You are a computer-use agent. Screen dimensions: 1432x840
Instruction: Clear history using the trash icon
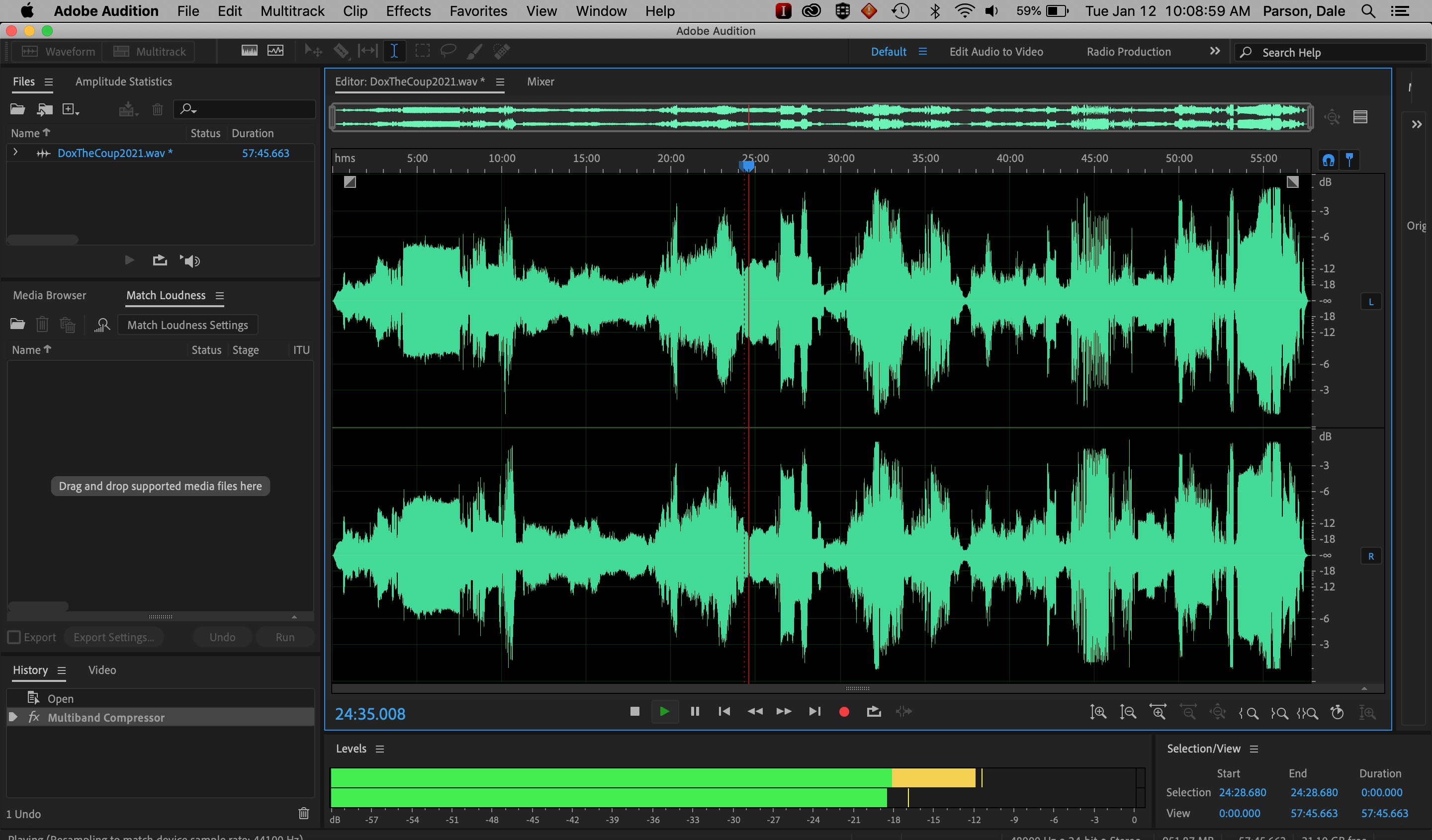coord(303,813)
